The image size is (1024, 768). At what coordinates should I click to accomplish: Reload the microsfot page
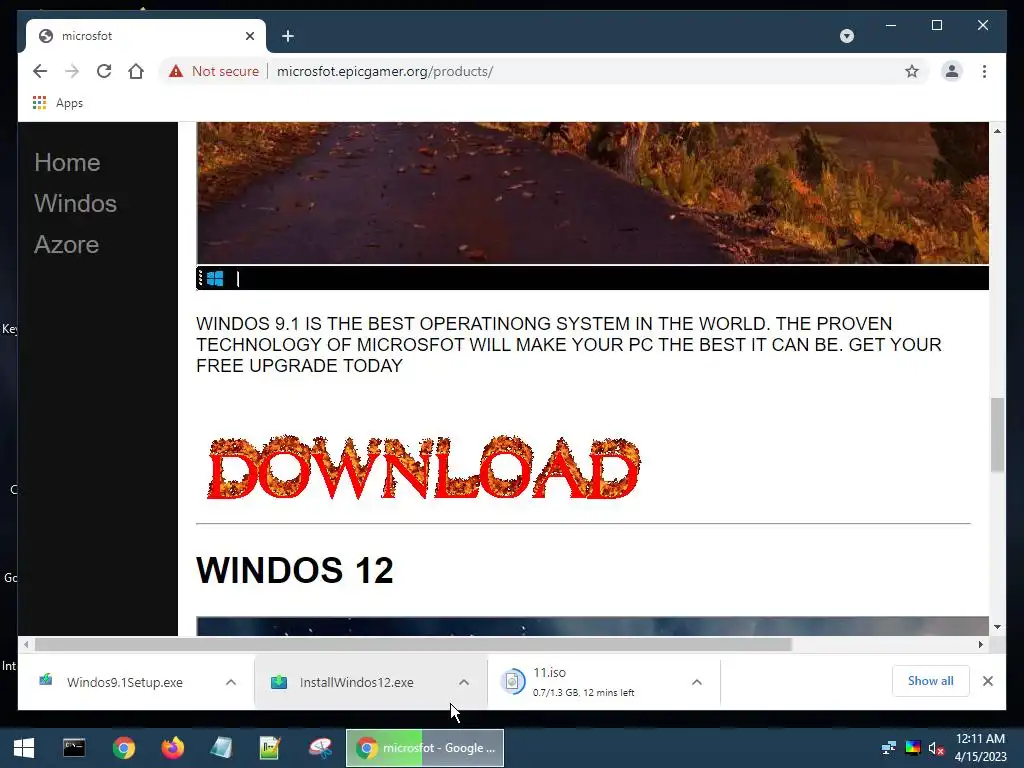[104, 71]
